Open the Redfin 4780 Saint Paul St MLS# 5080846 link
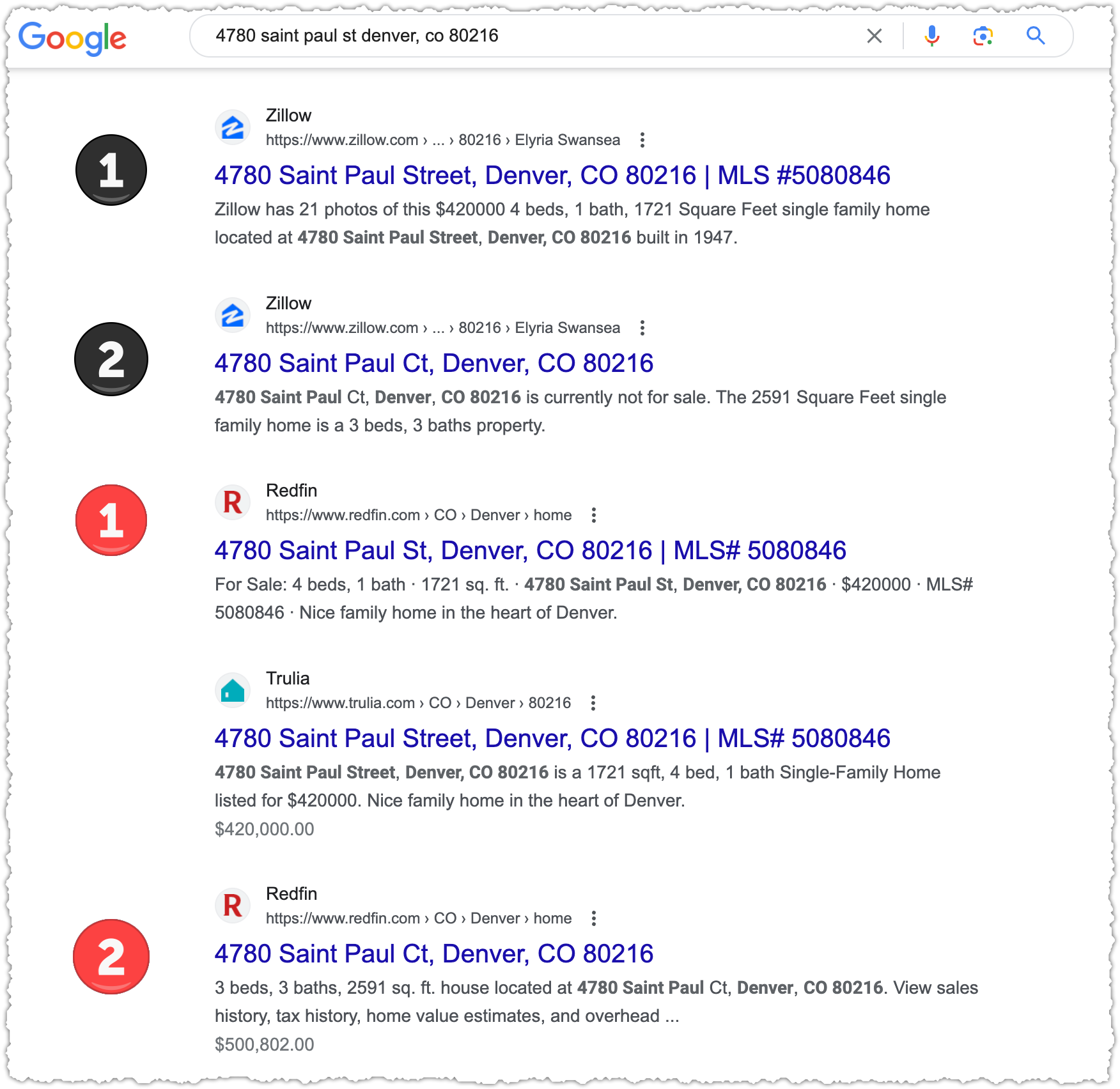 (x=531, y=550)
